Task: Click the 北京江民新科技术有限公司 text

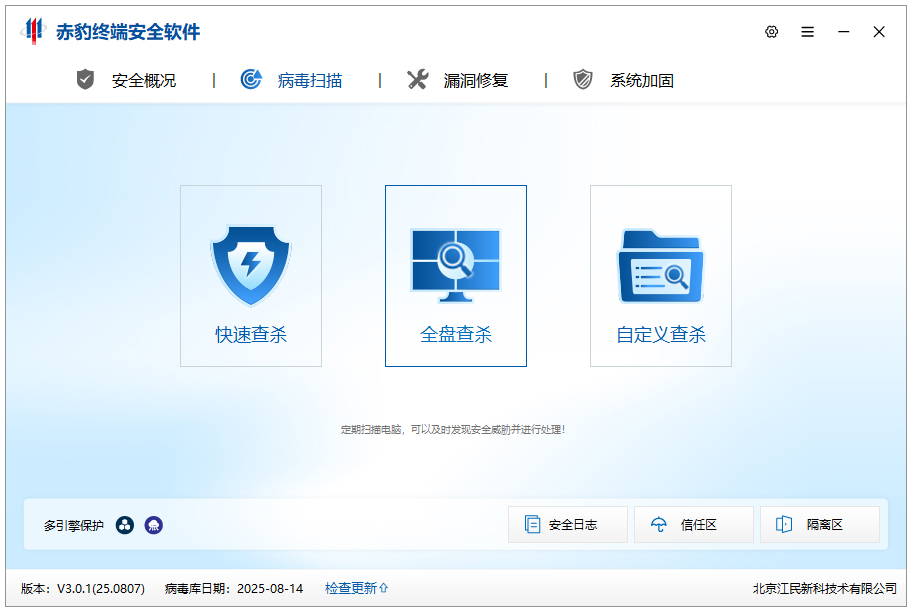Action: (x=824, y=589)
